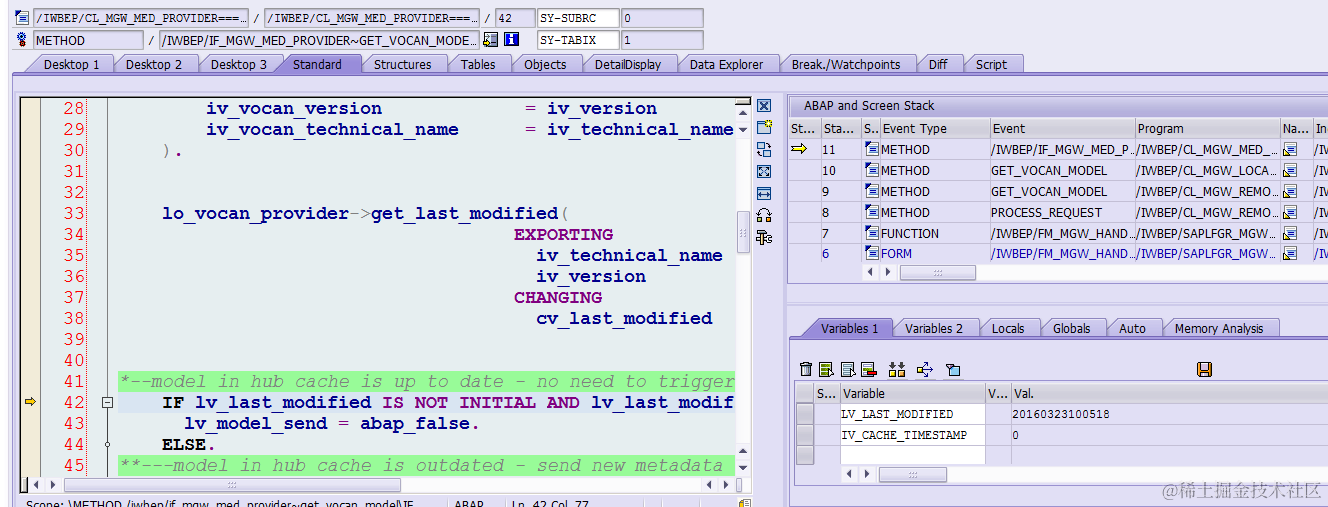Open Memory Analysis tab
Viewport: 1328px width, 507px height.
(x=1219, y=328)
